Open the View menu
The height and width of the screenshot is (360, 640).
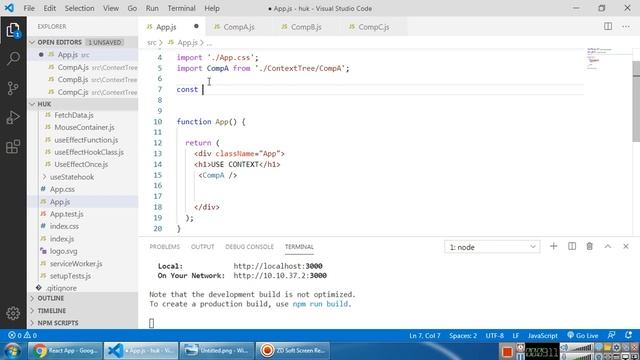[111, 8]
